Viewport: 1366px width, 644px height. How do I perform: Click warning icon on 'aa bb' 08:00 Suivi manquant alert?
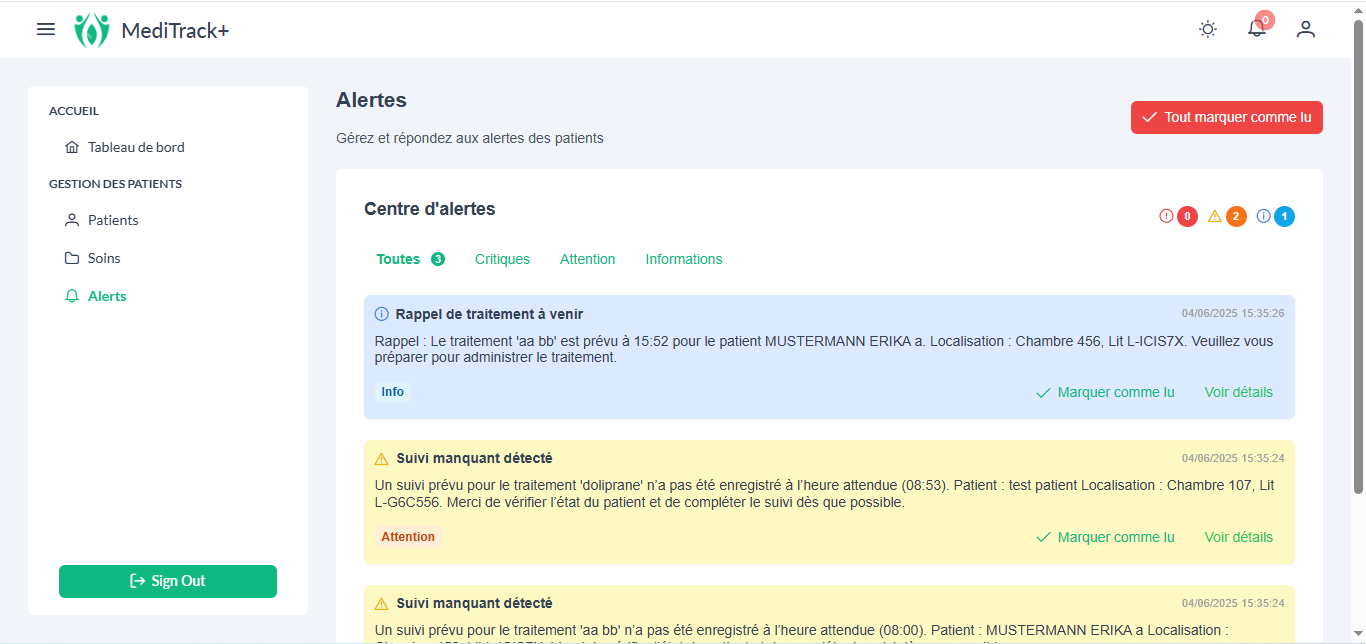(381, 604)
